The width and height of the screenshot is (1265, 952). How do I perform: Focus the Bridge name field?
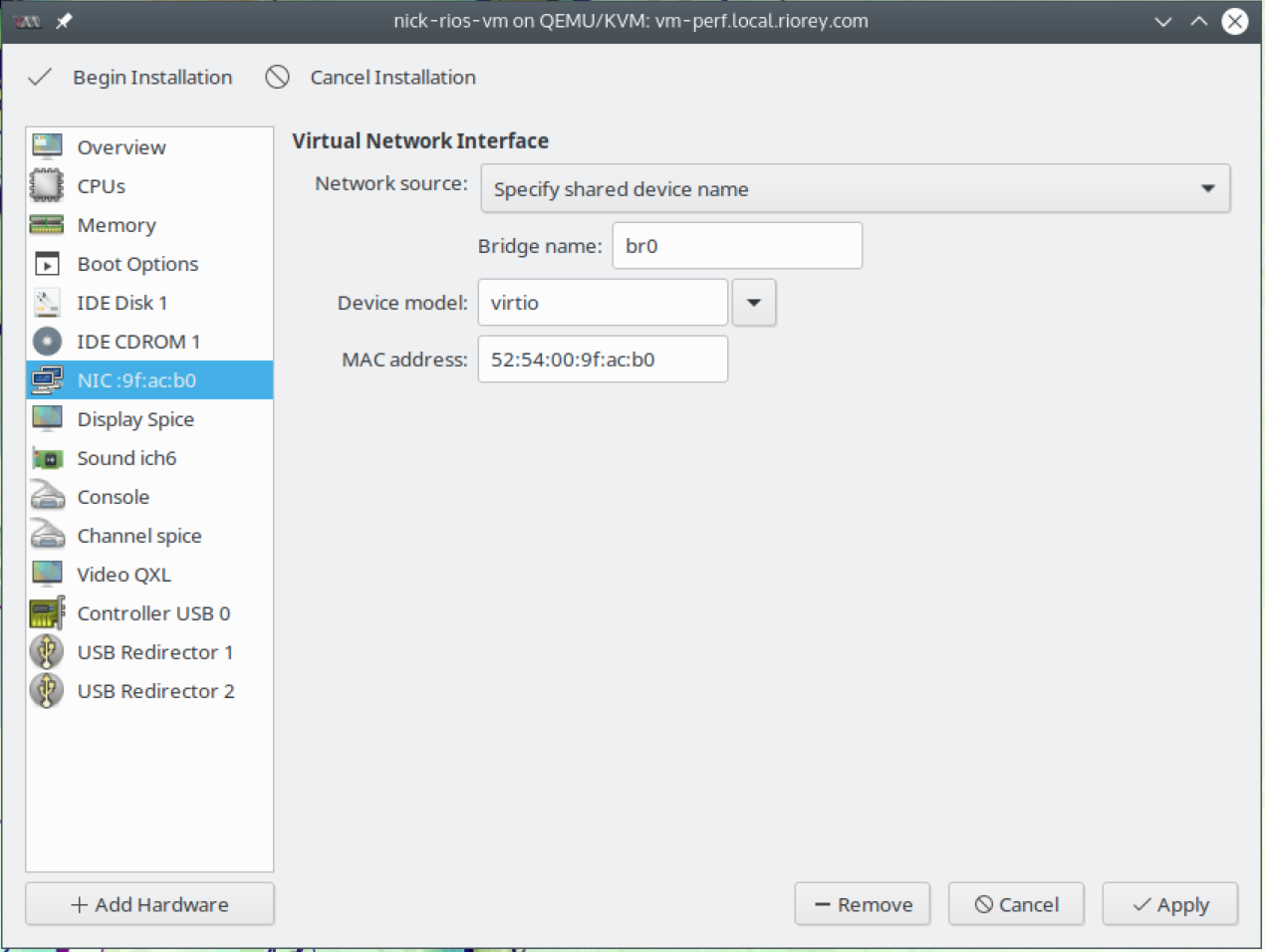pyautogui.click(x=737, y=246)
